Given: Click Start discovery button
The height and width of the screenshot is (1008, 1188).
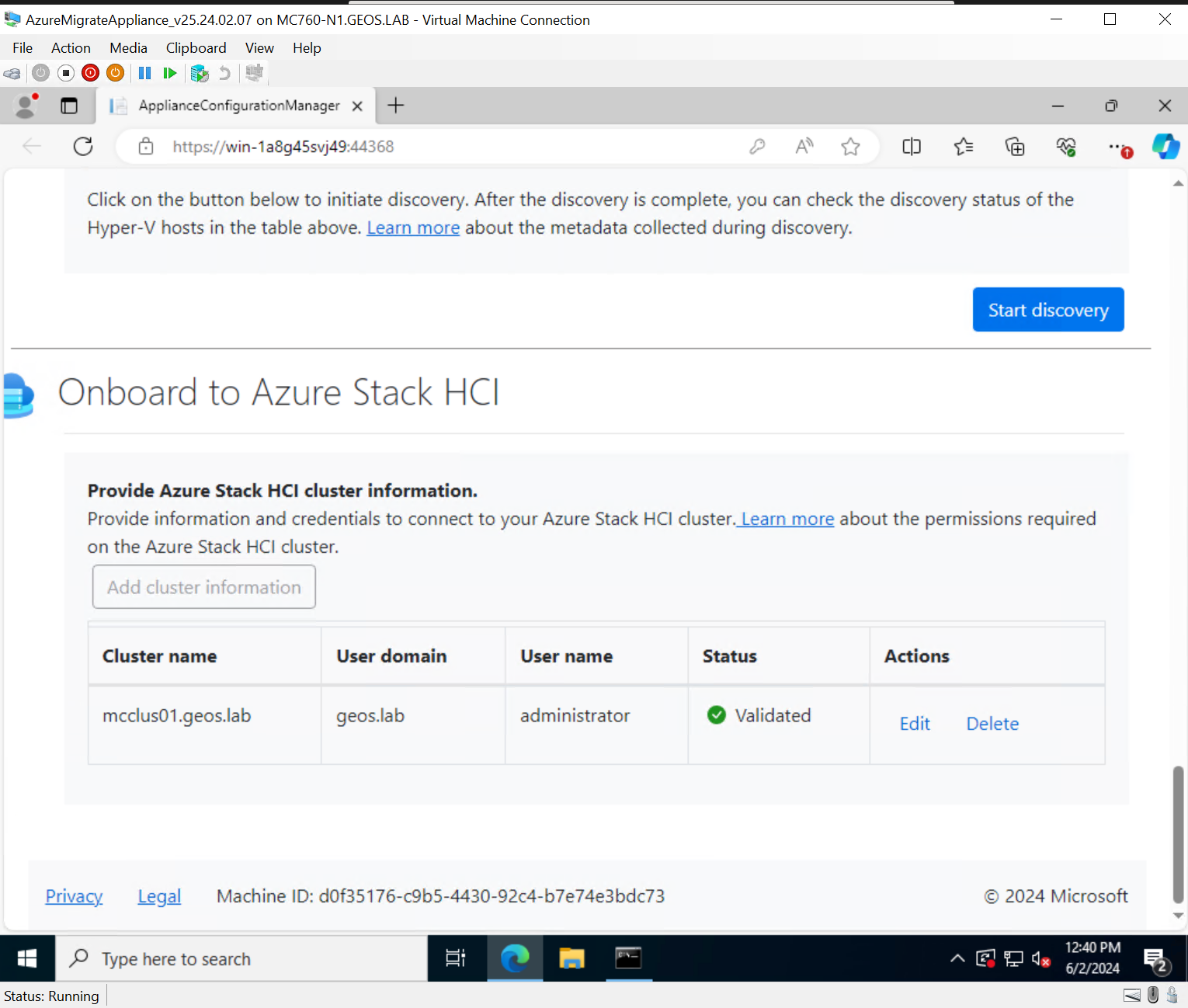Looking at the screenshot, I should tap(1048, 309).
